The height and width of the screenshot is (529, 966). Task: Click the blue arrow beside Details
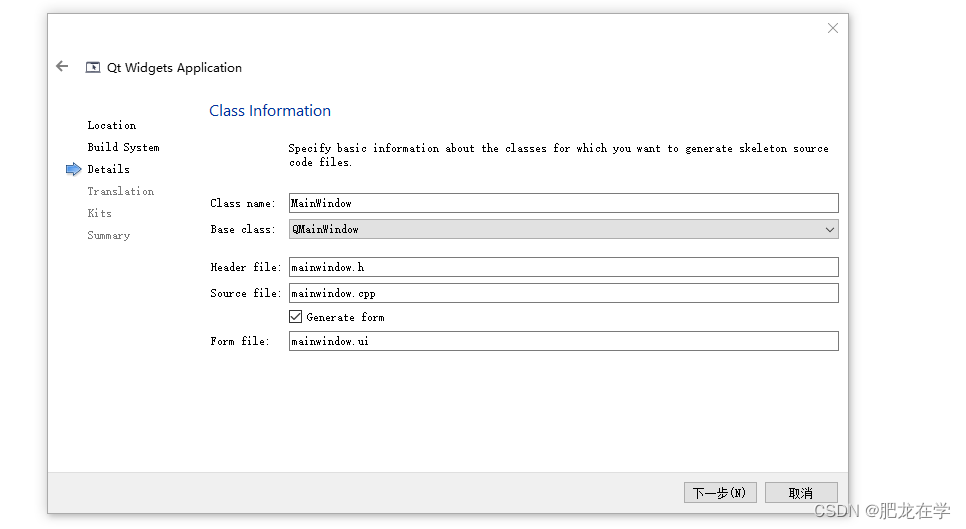[73, 169]
